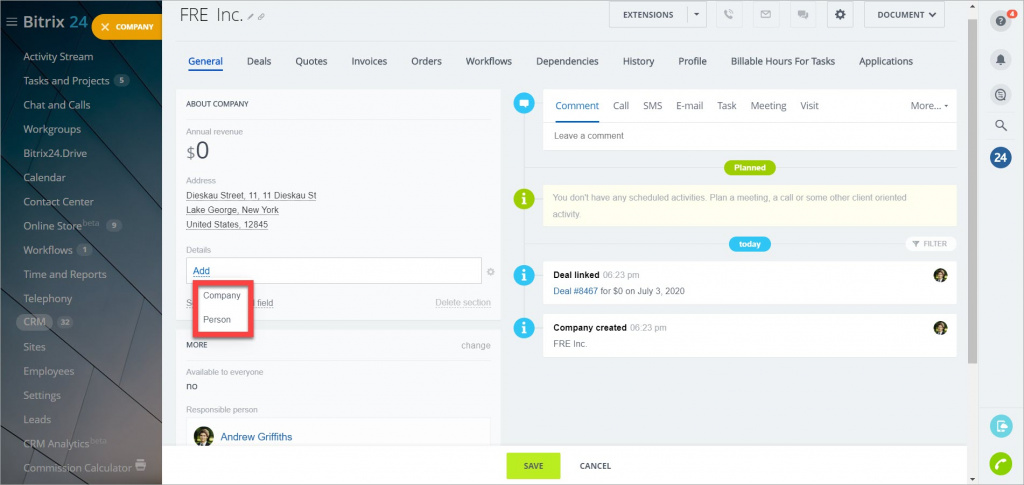Click the vertical page scrollbar

[973, 189]
